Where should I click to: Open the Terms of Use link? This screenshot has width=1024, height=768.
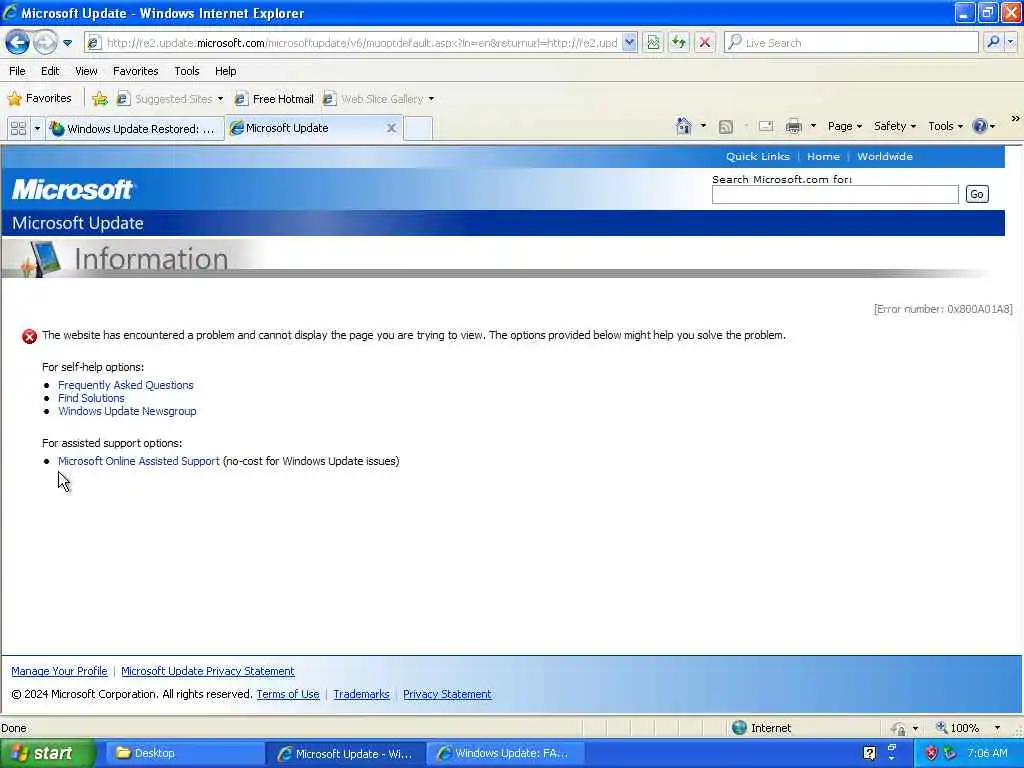click(288, 694)
